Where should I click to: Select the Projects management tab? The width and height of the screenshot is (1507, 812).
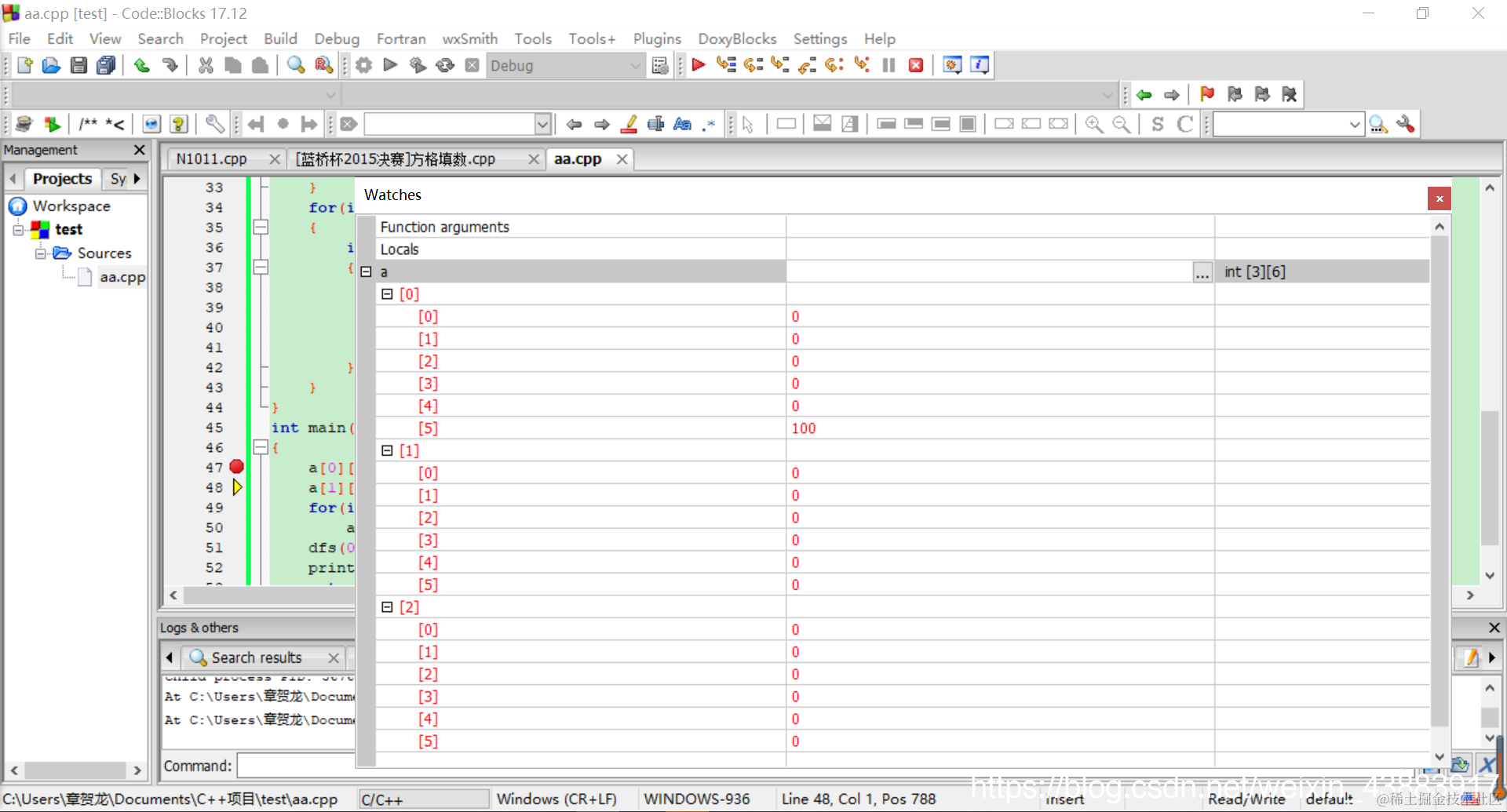click(x=62, y=179)
